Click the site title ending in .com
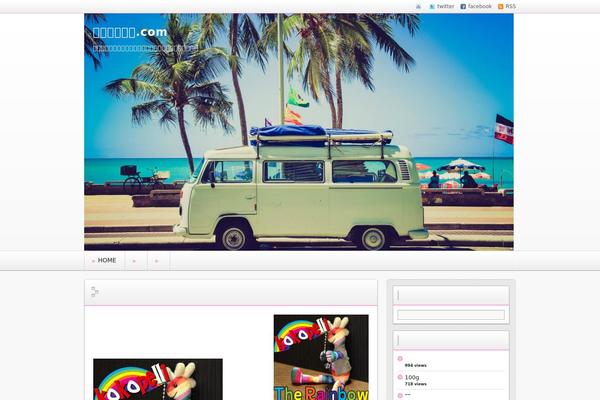Viewport: 600px width, 400px height. 130,32
